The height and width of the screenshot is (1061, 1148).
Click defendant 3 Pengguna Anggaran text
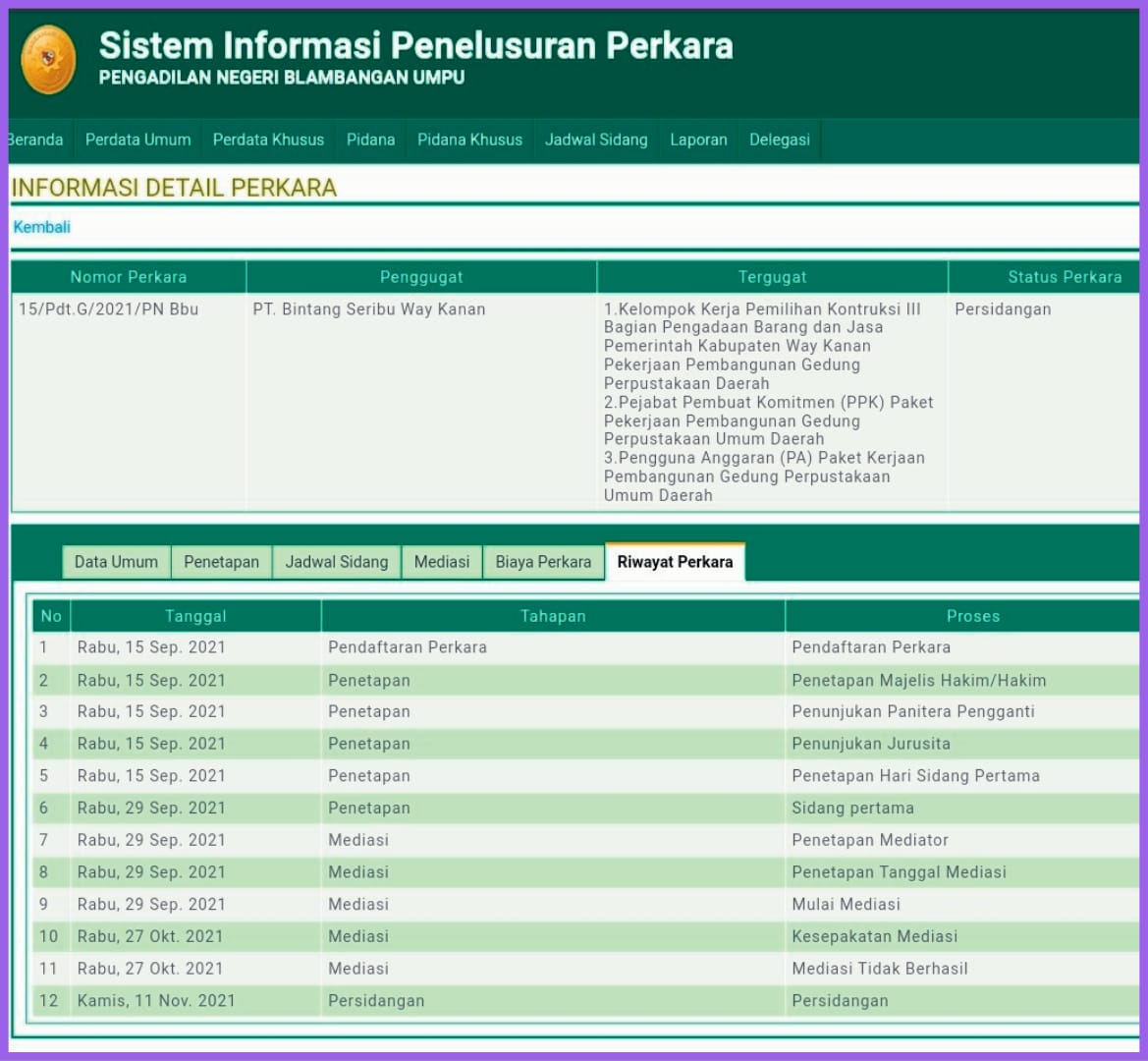[764, 475]
